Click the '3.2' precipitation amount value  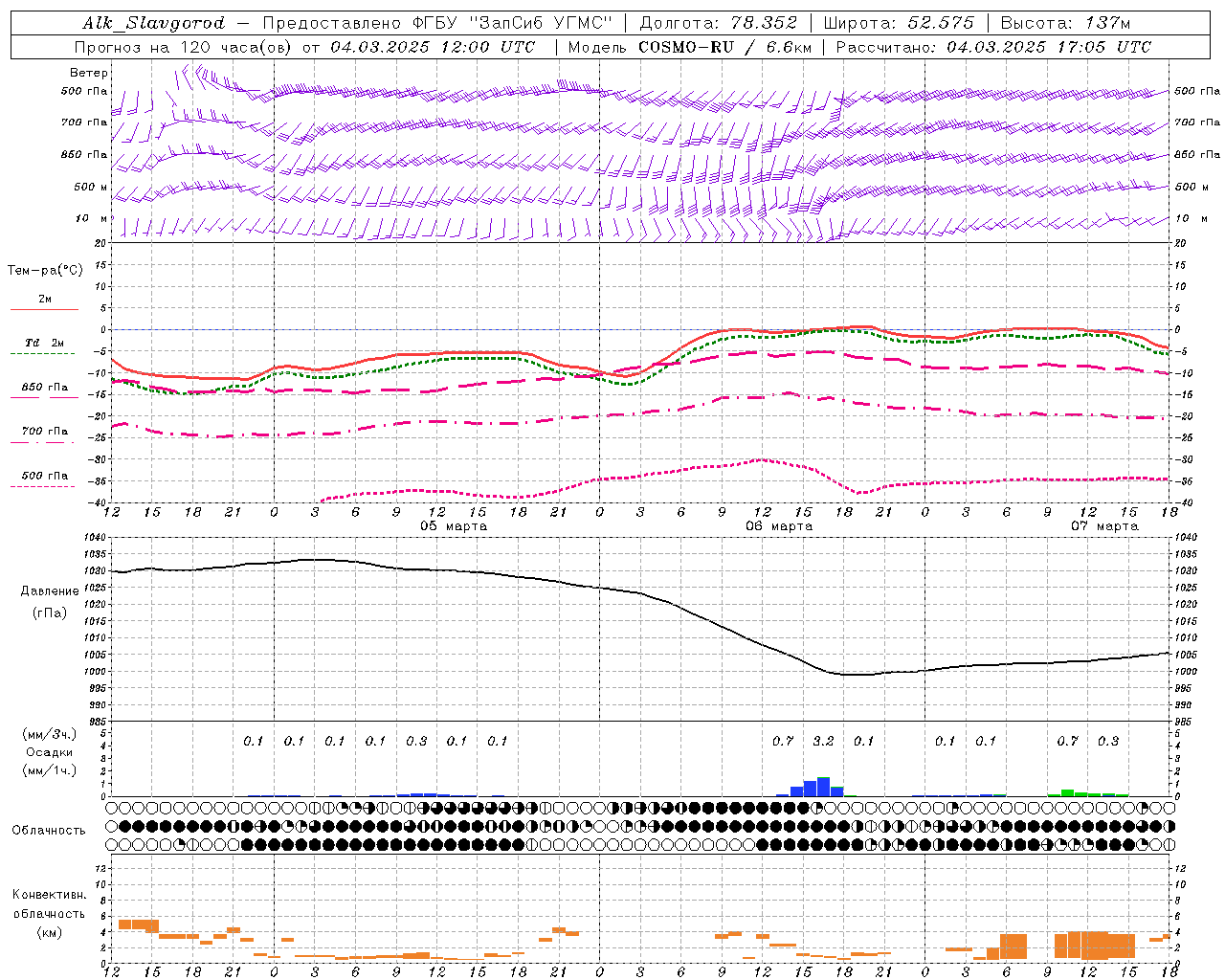click(x=823, y=742)
